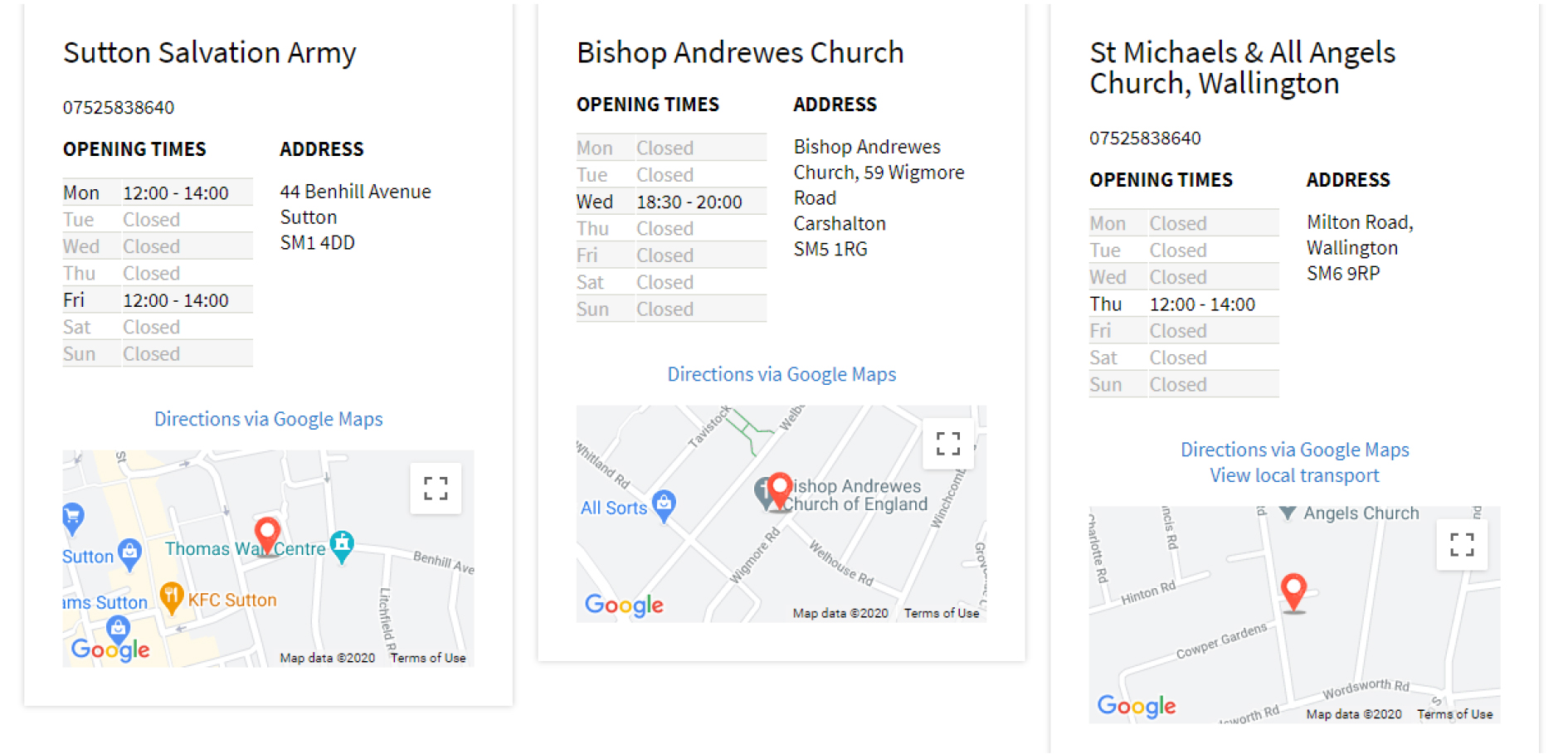1568x754 pixels.
Task: Click the Sutton shopping bag marker
Action: [x=129, y=554]
